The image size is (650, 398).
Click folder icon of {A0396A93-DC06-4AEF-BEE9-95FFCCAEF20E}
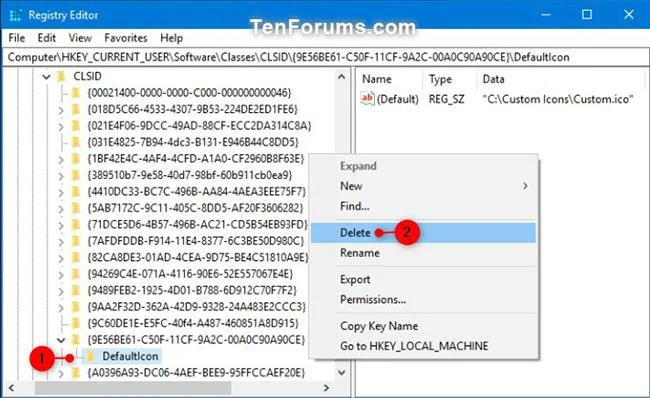pyautogui.click(x=76, y=373)
